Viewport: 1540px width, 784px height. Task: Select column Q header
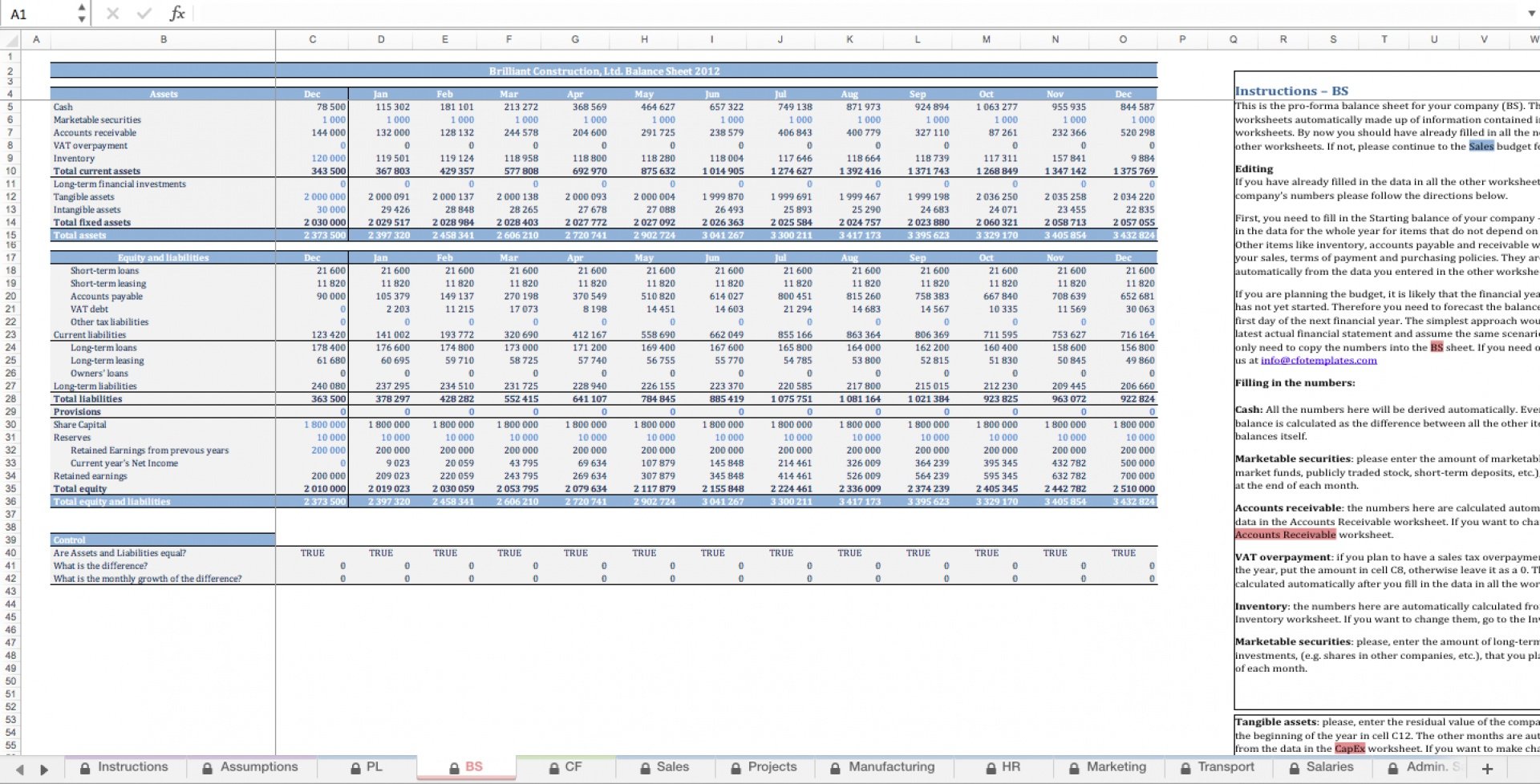pyautogui.click(x=1233, y=39)
